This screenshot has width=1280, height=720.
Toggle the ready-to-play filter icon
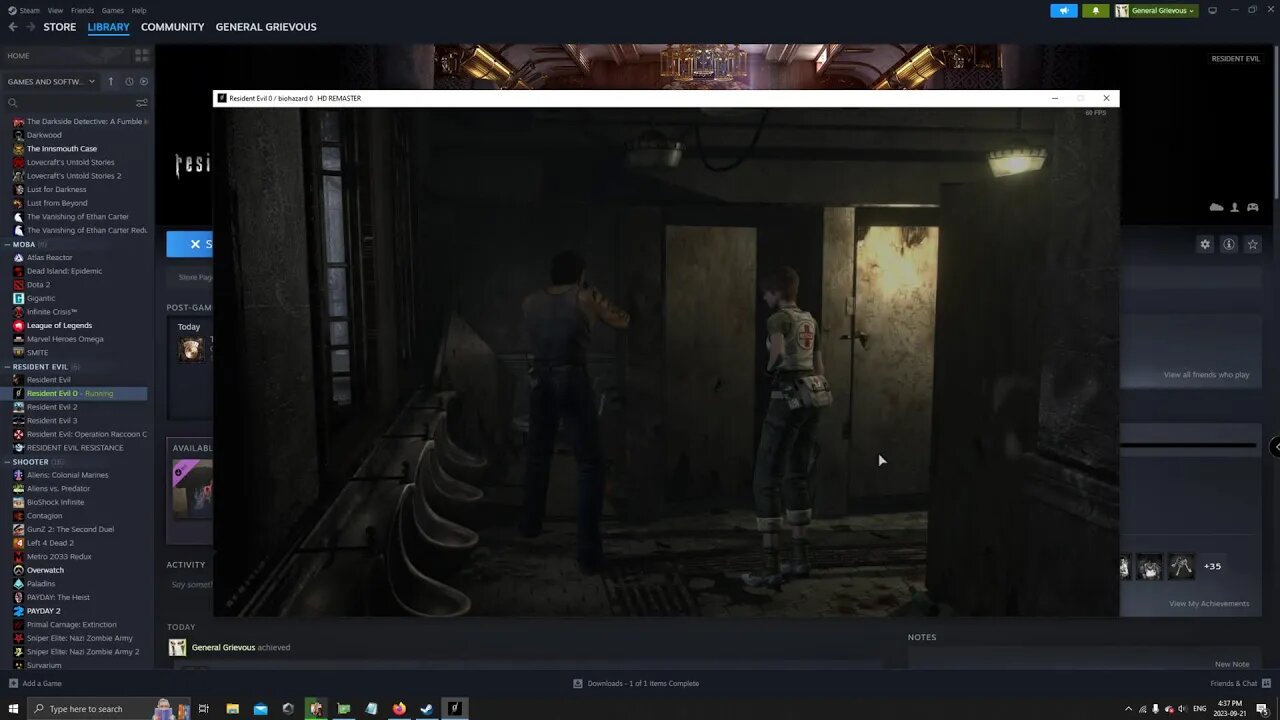tap(144, 81)
